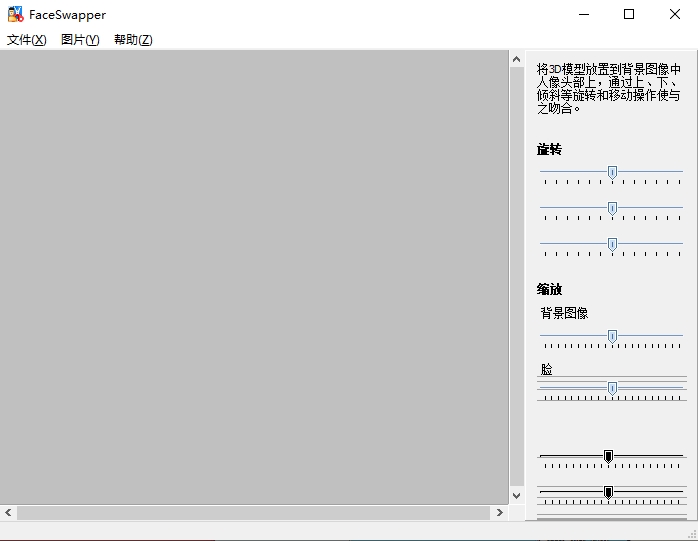Click the horizontal scrollbar right arrow
Image resolution: width=698 pixels, height=541 pixels.
tap(500, 512)
